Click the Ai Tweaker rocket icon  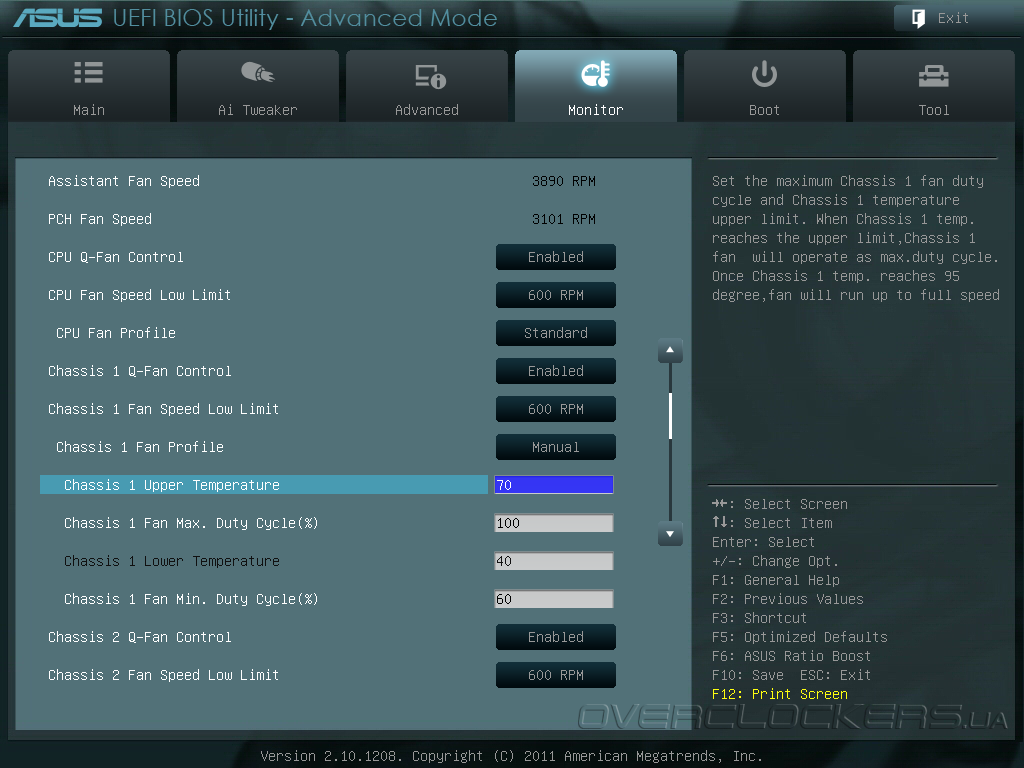pos(257,72)
